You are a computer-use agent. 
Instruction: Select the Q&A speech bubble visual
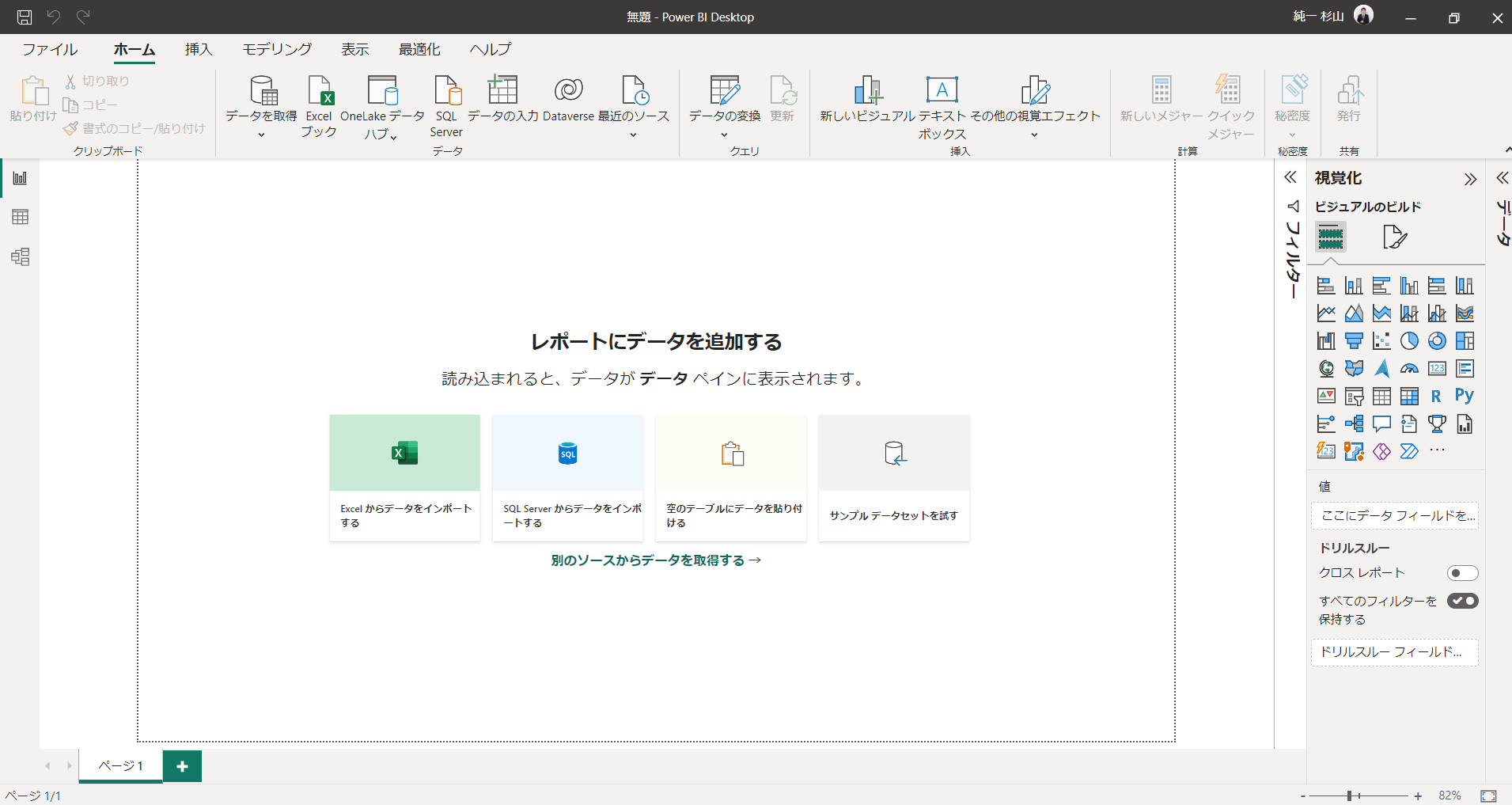coord(1381,424)
